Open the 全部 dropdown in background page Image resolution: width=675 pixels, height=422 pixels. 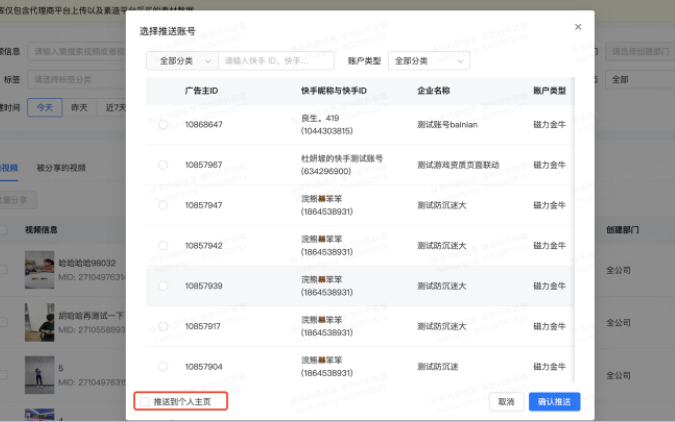(x=640, y=80)
